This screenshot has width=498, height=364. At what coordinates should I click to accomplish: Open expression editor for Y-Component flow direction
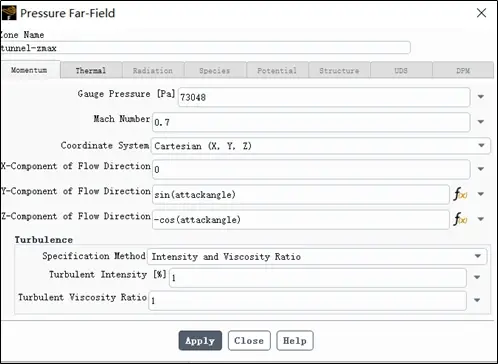[460, 194]
